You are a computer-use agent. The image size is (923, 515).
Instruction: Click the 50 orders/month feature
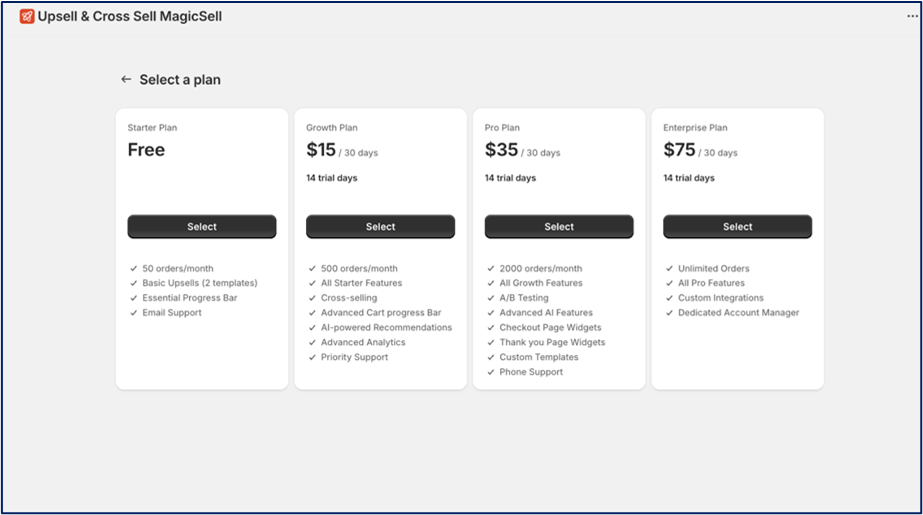pos(178,268)
